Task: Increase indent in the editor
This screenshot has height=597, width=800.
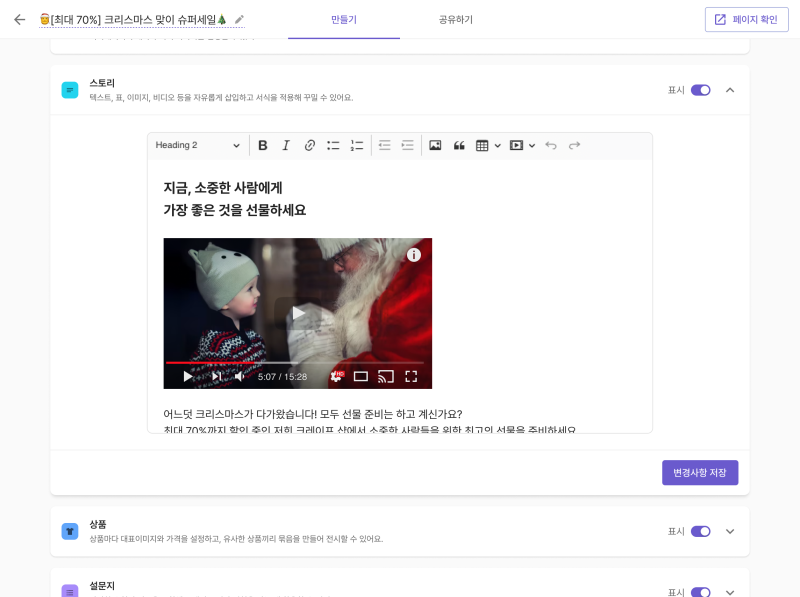Action: pos(408,145)
